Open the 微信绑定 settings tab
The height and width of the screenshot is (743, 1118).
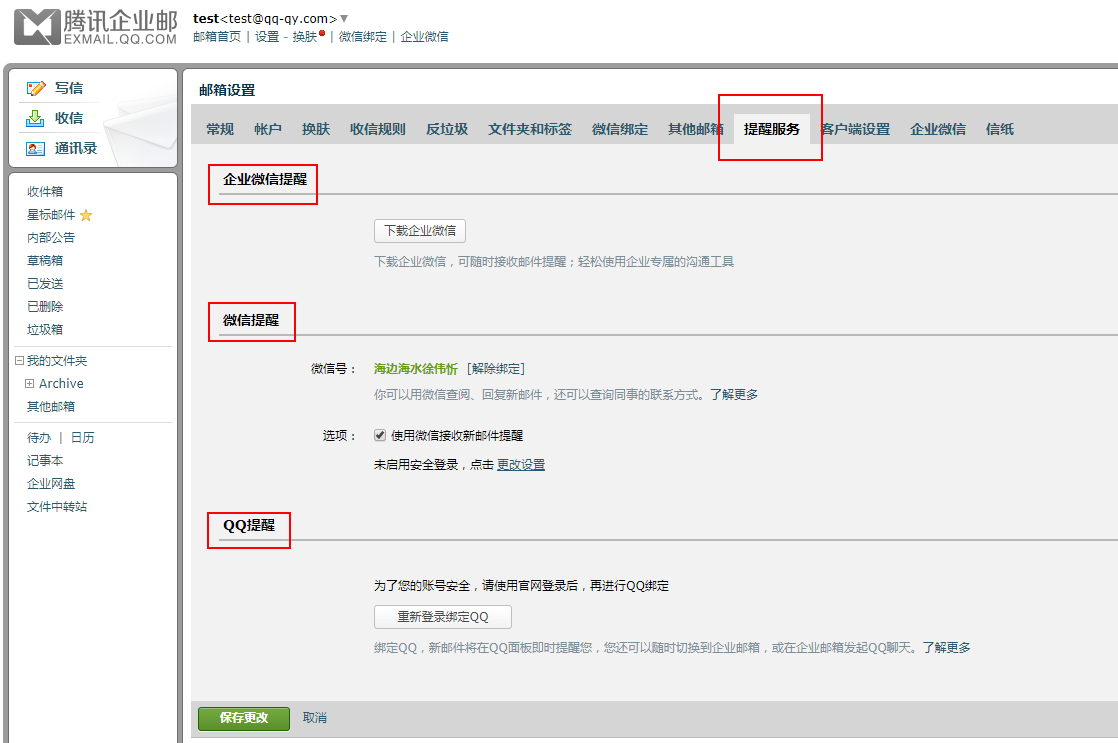(620, 129)
